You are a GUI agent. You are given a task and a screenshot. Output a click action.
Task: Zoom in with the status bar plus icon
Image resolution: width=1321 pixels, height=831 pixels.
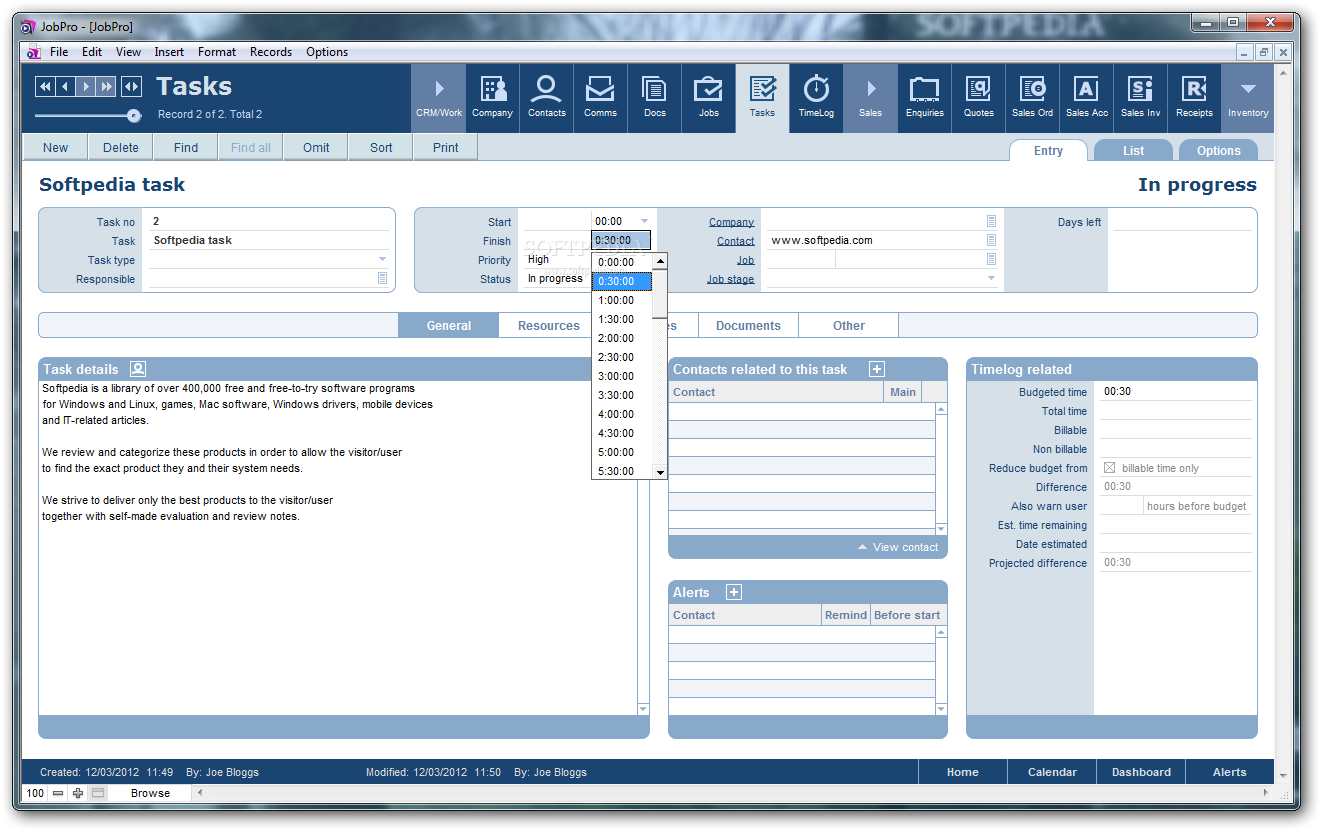(x=78, y=793)
